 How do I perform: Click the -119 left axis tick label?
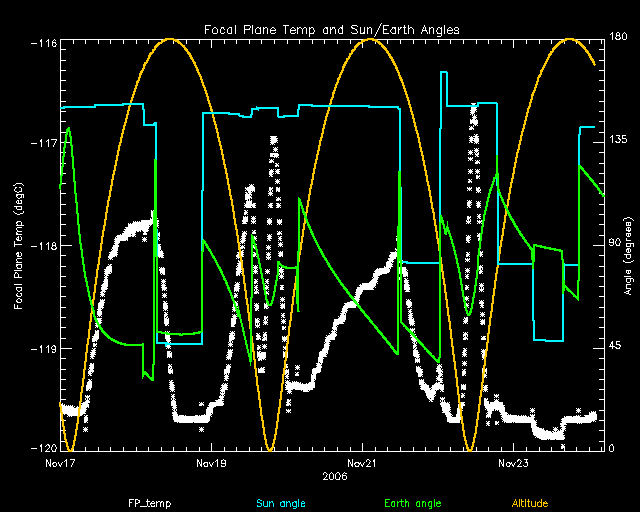click(x=43, y=349)
